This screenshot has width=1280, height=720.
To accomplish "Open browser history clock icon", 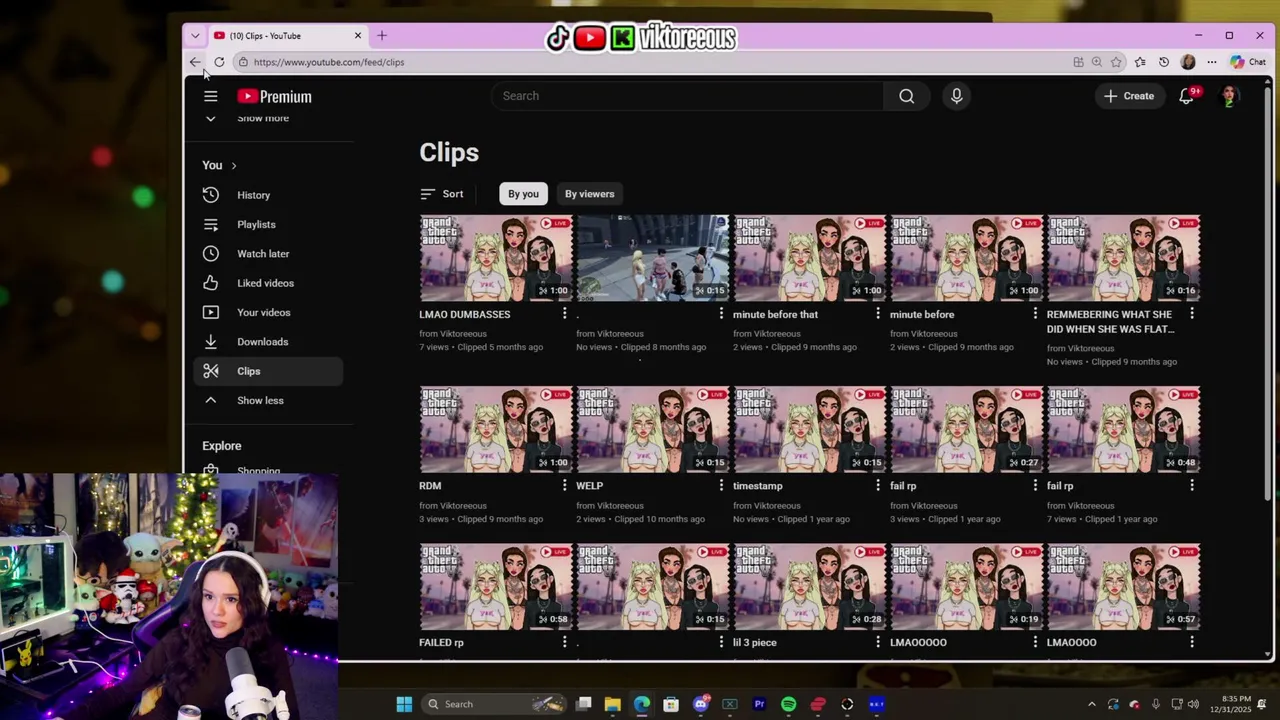I will (1164, 62).
